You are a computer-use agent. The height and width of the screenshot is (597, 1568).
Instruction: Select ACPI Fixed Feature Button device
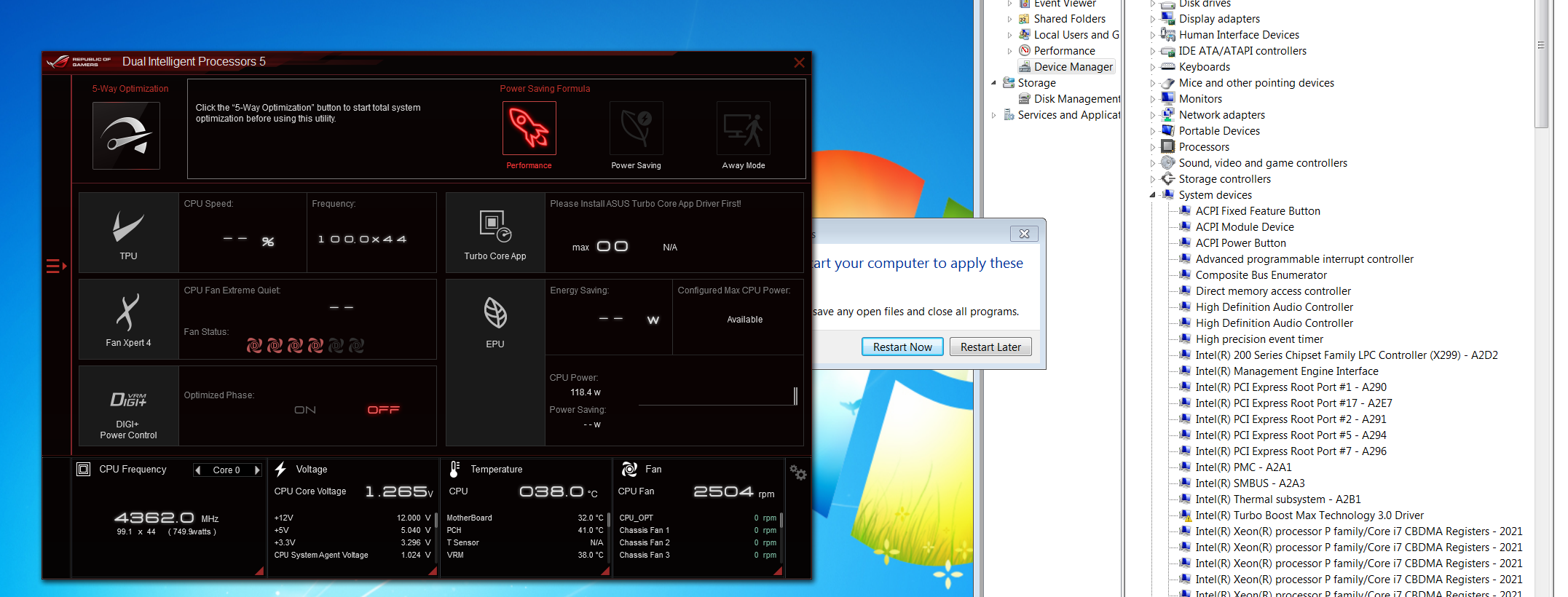coord(1257,211)
